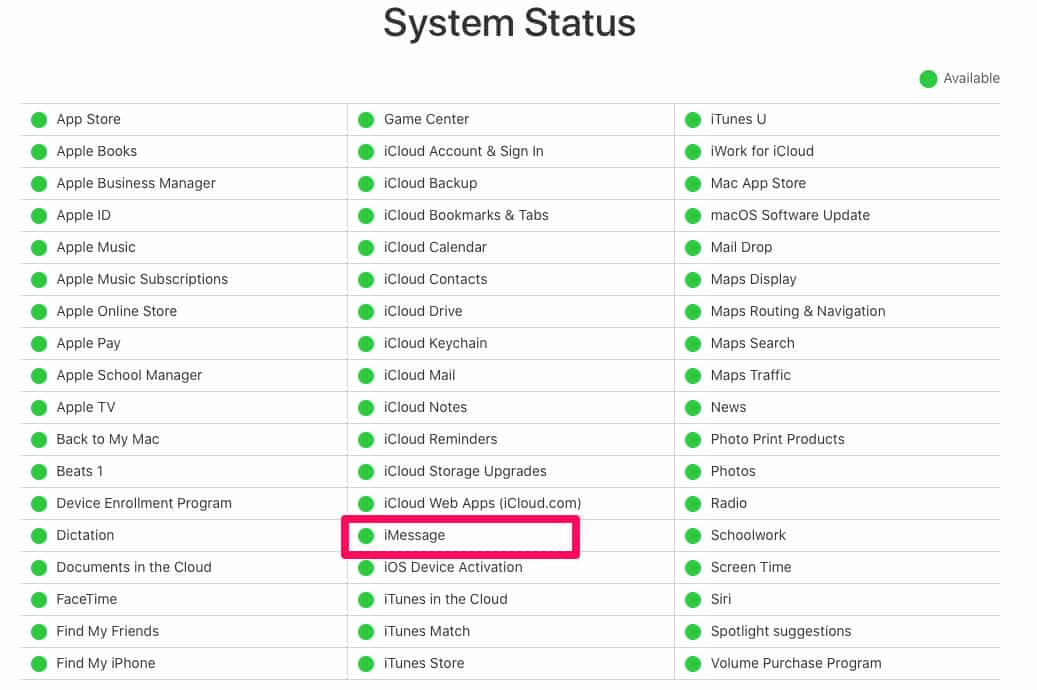Viewport: 1037px width, 690px height.
Task: Select the Volume Purchase Program entry
Action: (795, 664)
